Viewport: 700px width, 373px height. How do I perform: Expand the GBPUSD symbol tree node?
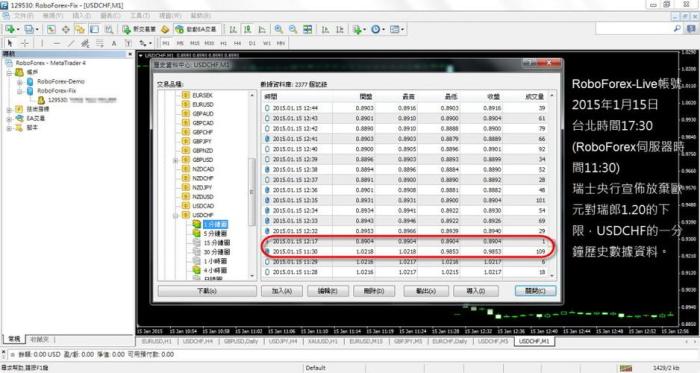point(175,160)
